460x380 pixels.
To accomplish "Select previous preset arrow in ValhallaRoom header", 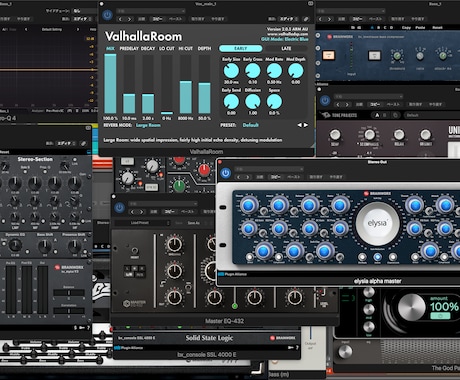I will [x=121, y=19].
